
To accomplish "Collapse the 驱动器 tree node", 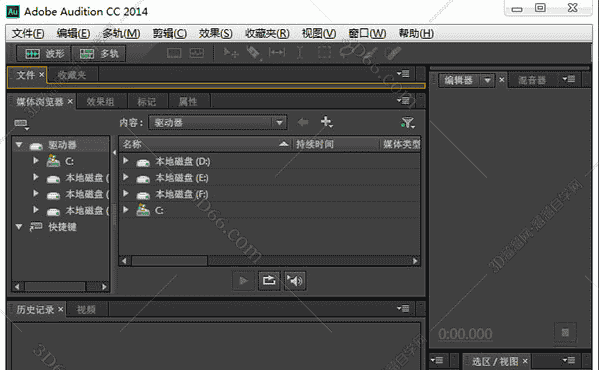I will pyautogui.click(x=19, y=145).
